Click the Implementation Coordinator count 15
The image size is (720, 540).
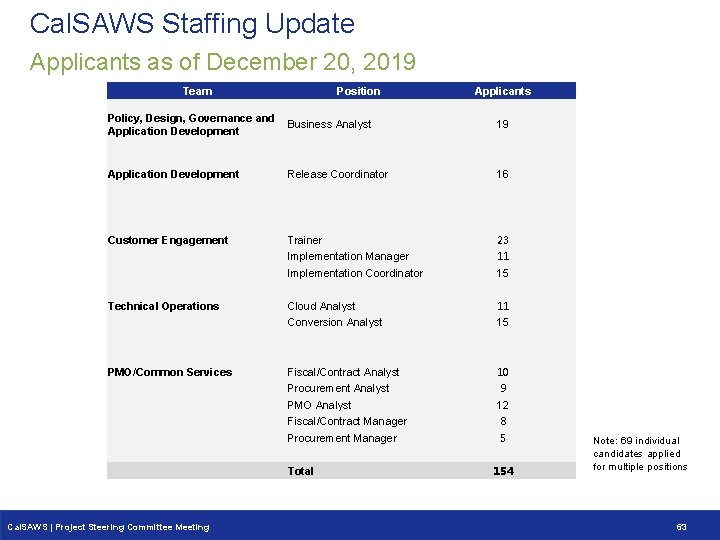click(x=502, y=273)
